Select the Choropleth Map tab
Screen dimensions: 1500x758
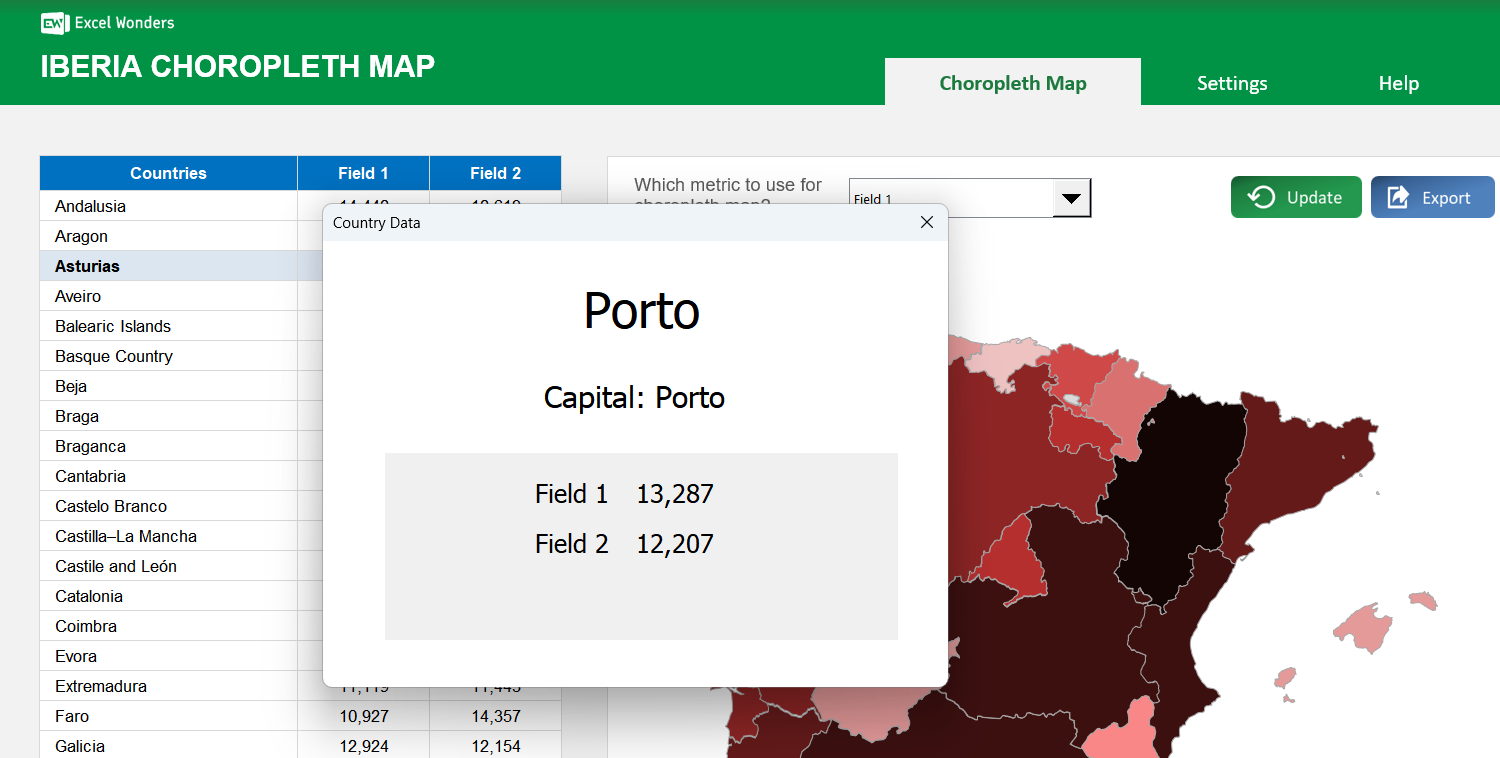(1012, 83)
